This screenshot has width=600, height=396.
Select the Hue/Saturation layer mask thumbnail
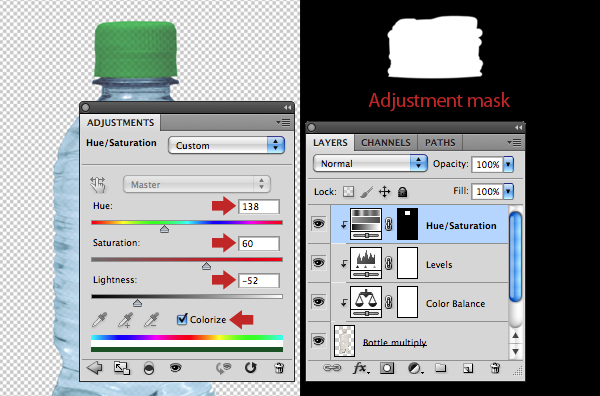(408, 224)
